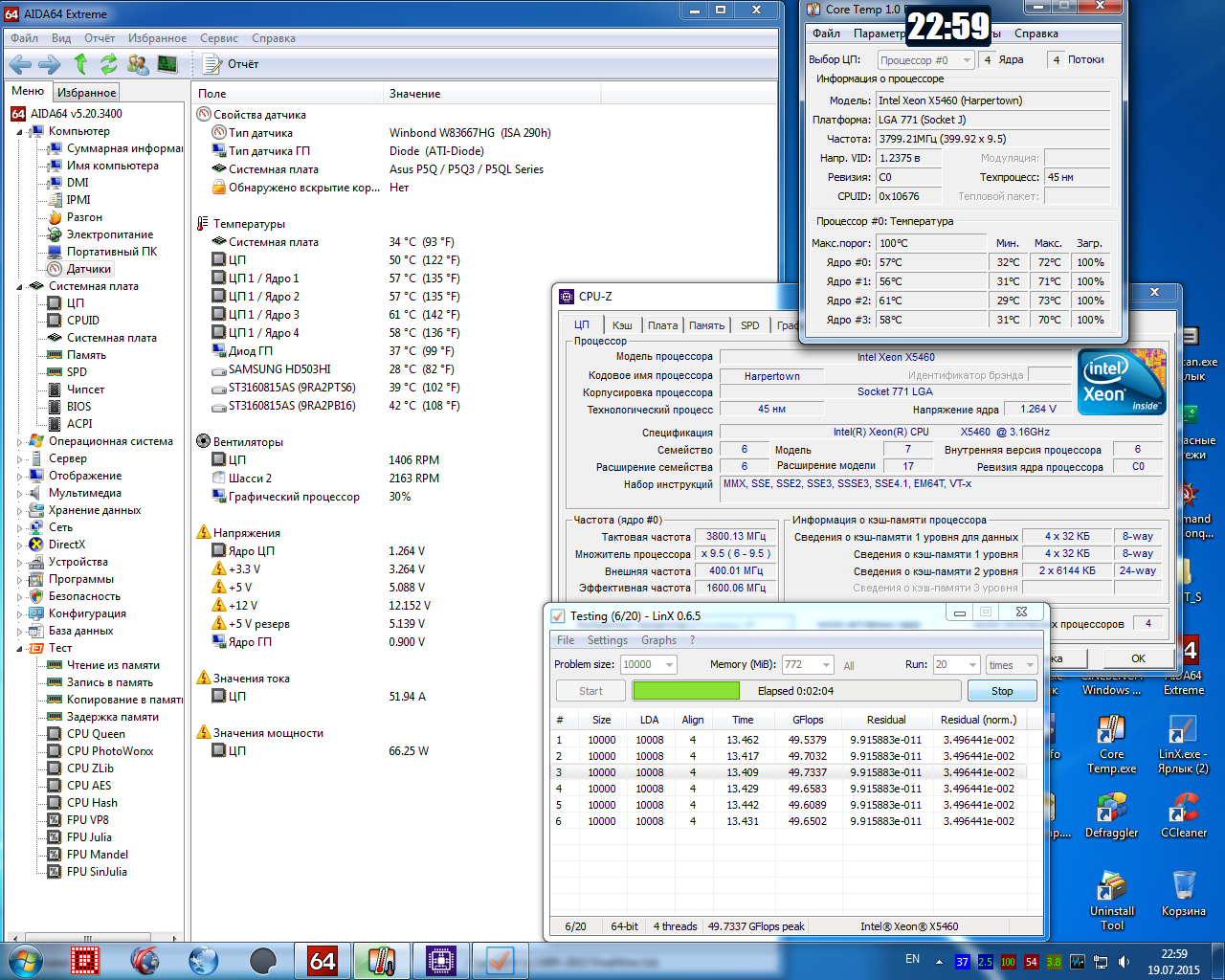The width and height of the screenshot is (1225, 980).
Task: Collapse the Компьютер tree node
Action: click(19, 132)
